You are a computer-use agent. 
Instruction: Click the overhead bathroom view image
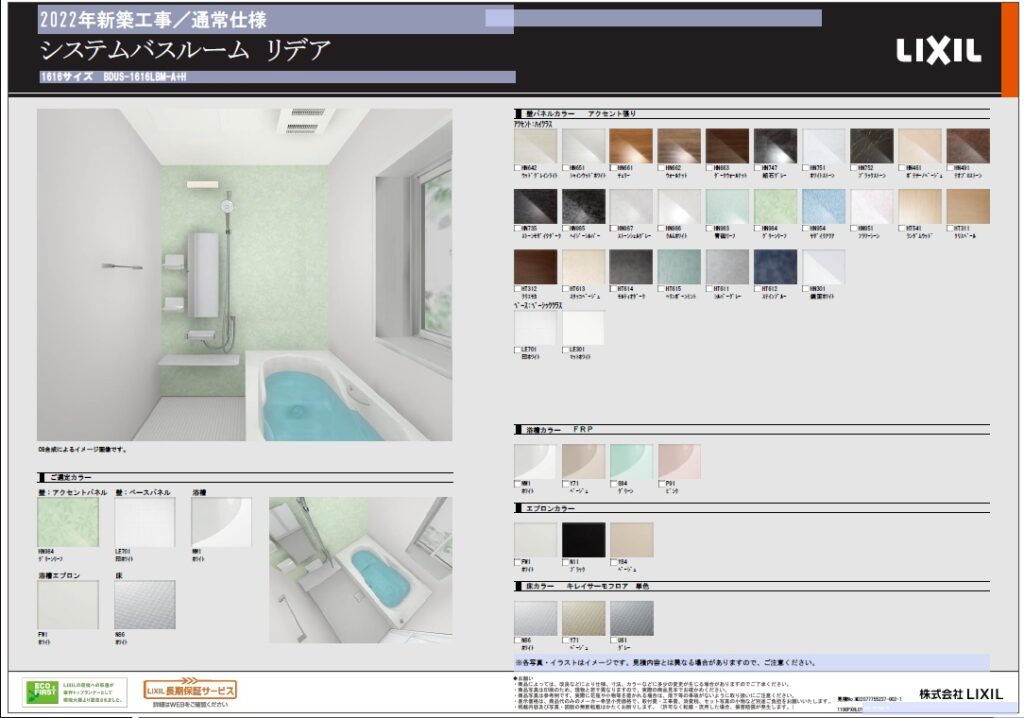pos(360,570)
